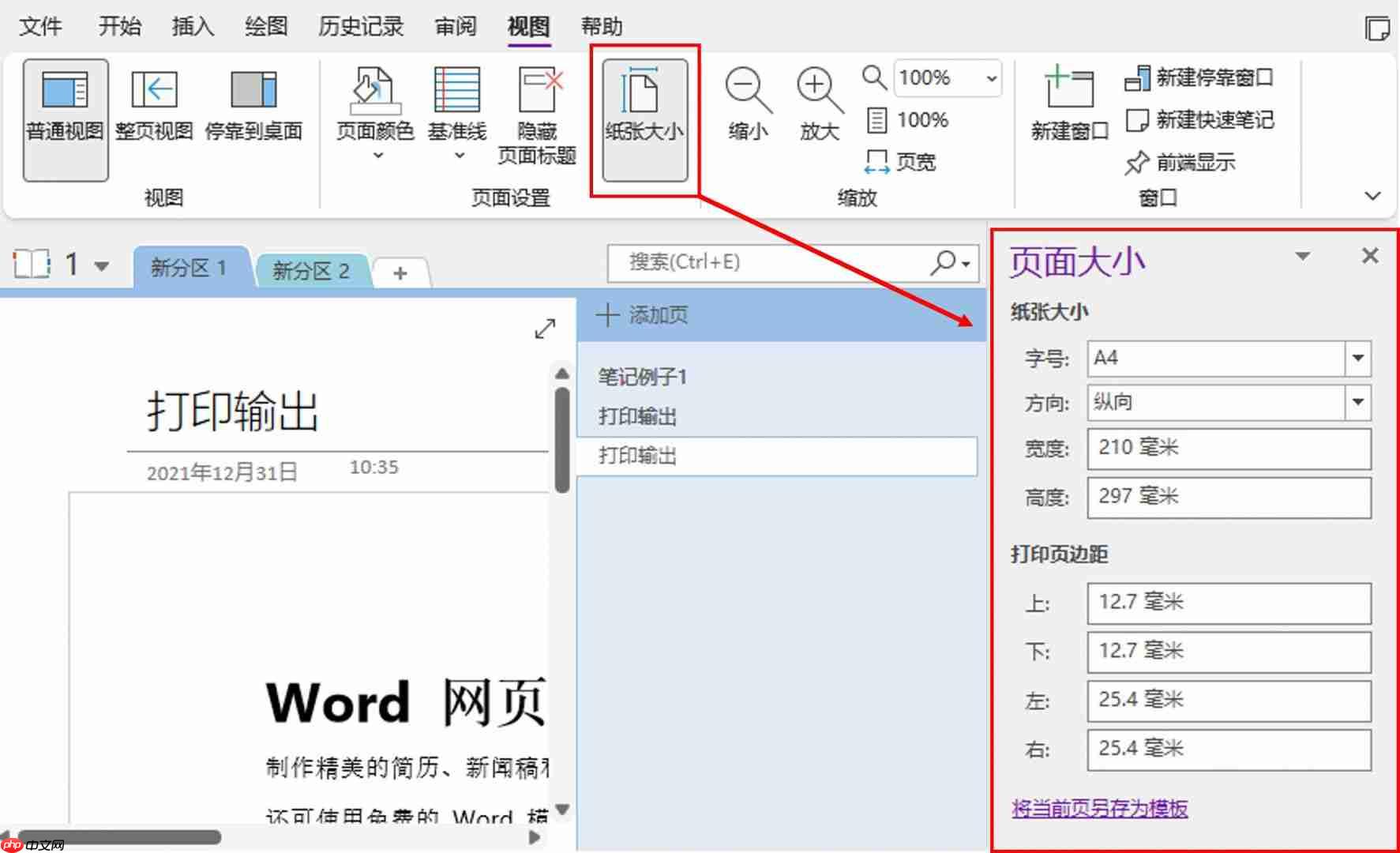Click the vertical scrollbar up arrow
This screenshot has height=853, width=1400.
(562, 373)
